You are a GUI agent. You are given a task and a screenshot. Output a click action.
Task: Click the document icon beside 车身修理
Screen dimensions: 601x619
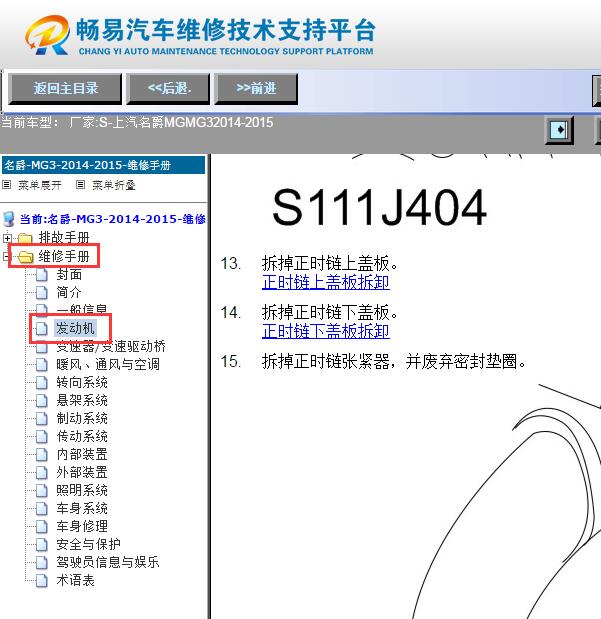pos(41,526)
